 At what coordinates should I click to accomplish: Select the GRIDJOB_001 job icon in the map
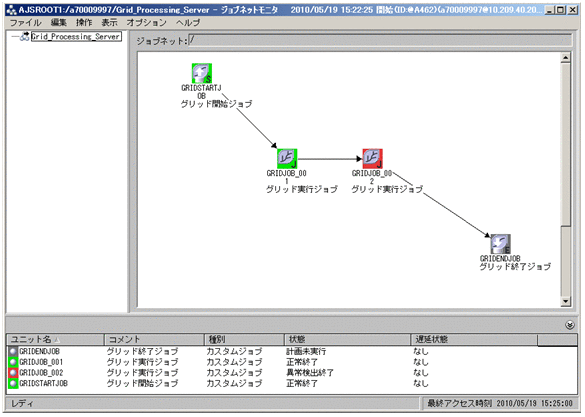coord(287,159)
